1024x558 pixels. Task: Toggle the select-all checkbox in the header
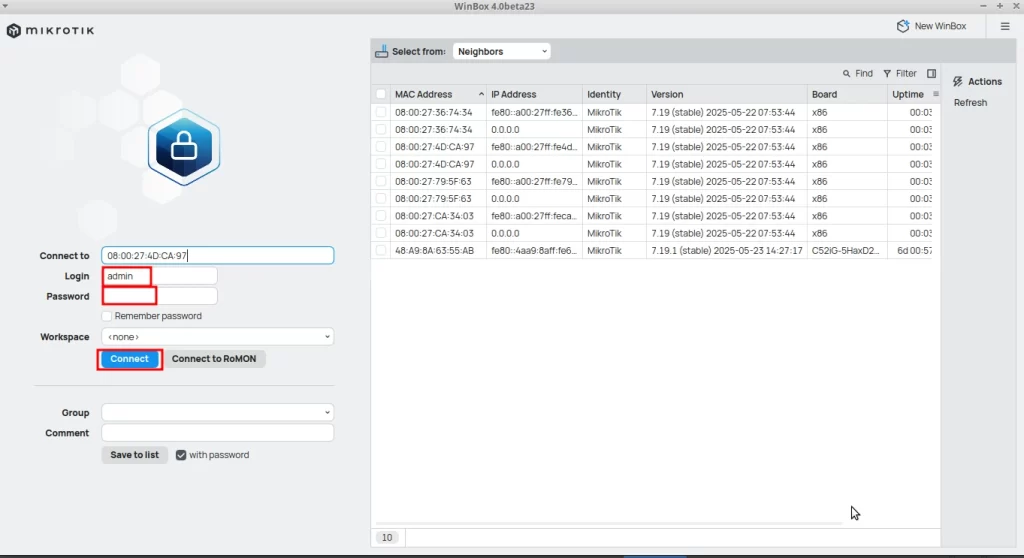point(381,94)
